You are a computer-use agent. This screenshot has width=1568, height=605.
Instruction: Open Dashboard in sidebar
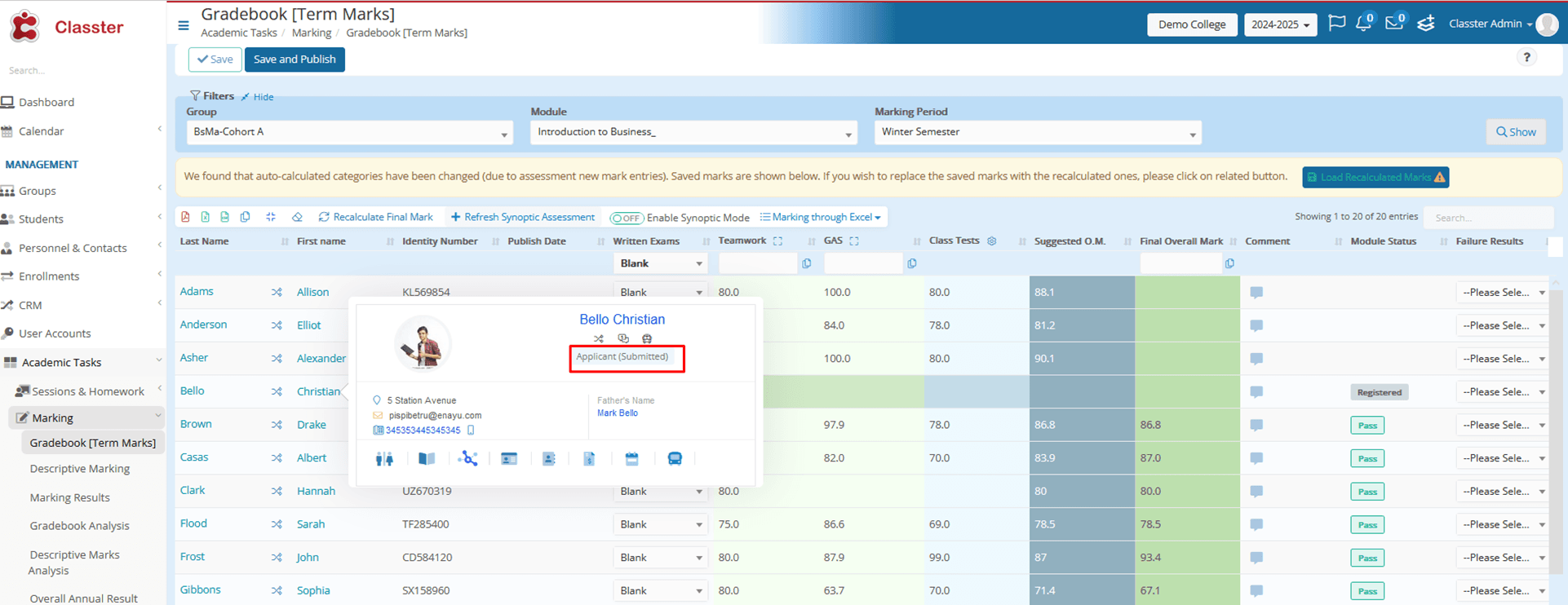[47, 102]
